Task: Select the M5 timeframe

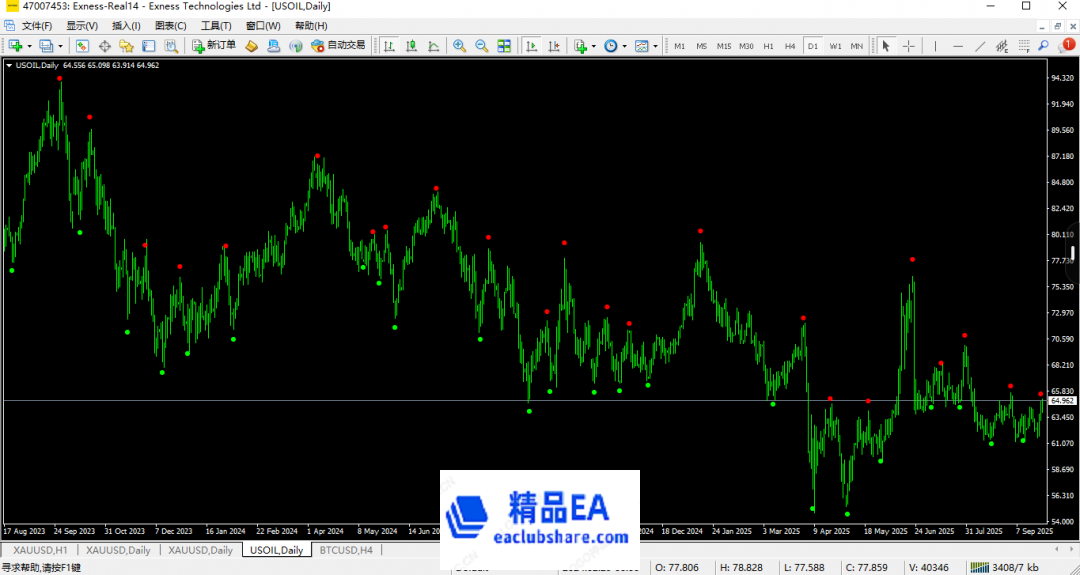Action: pyautogui.click(x=701, y=46)
